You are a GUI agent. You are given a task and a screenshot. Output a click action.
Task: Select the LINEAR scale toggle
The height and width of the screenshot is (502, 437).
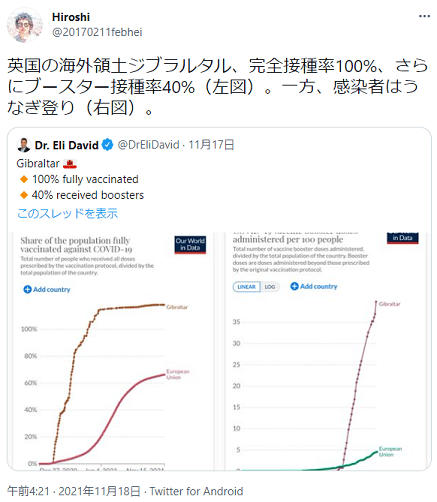tap(247, 287)
